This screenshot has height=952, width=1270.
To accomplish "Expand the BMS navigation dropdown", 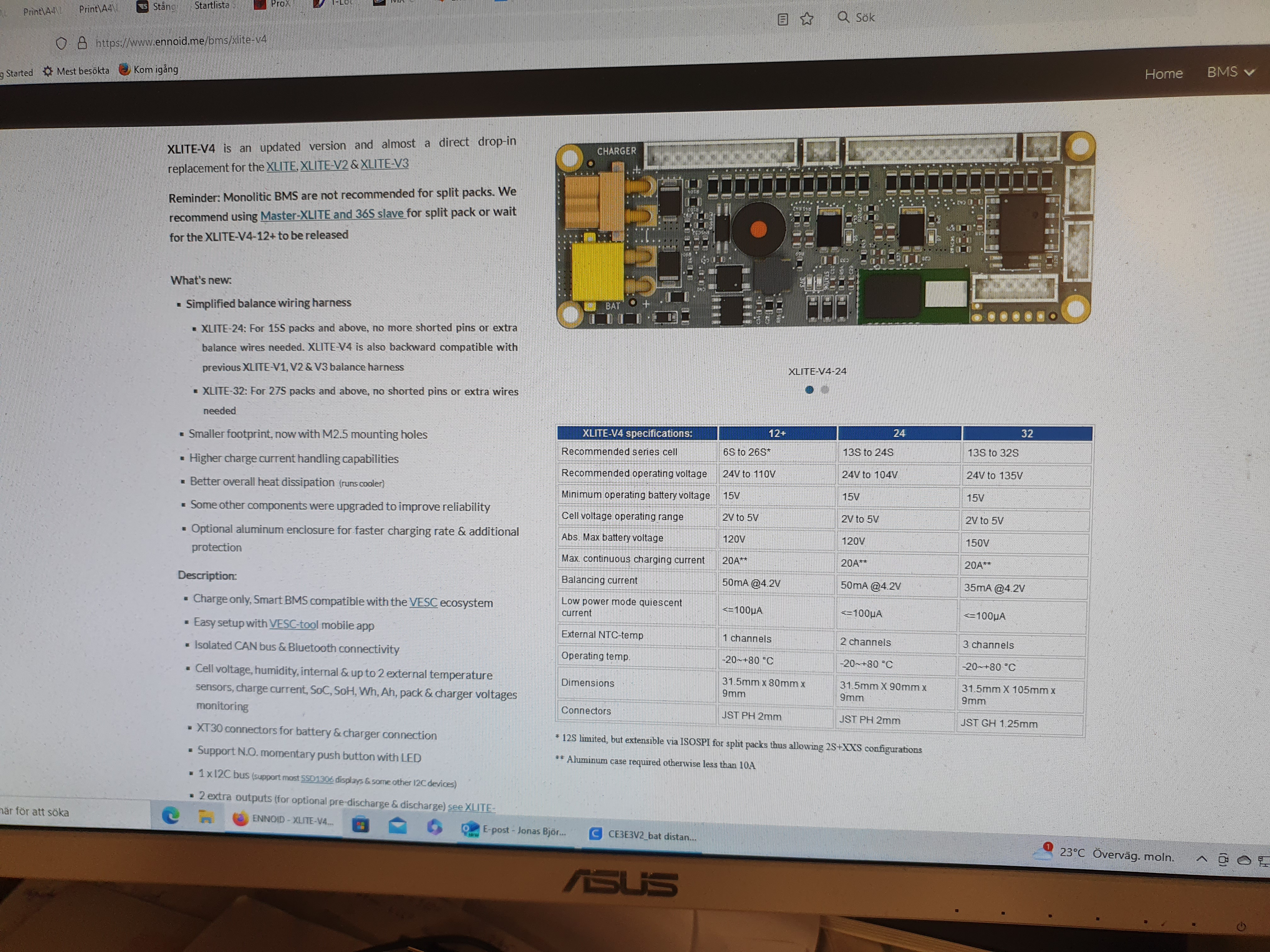I will coord(1230,72).
